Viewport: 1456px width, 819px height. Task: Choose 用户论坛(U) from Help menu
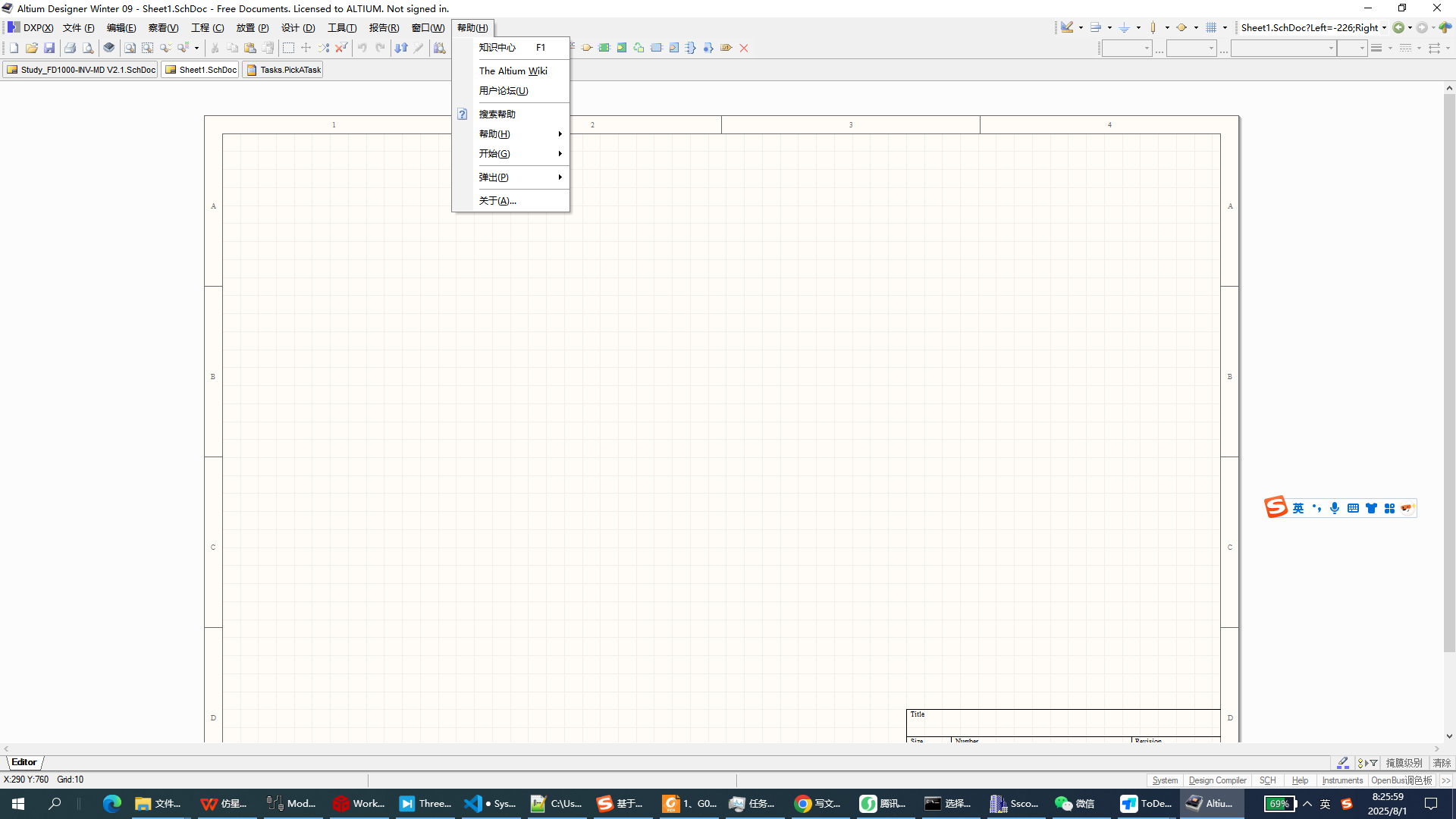pos(510,91)
